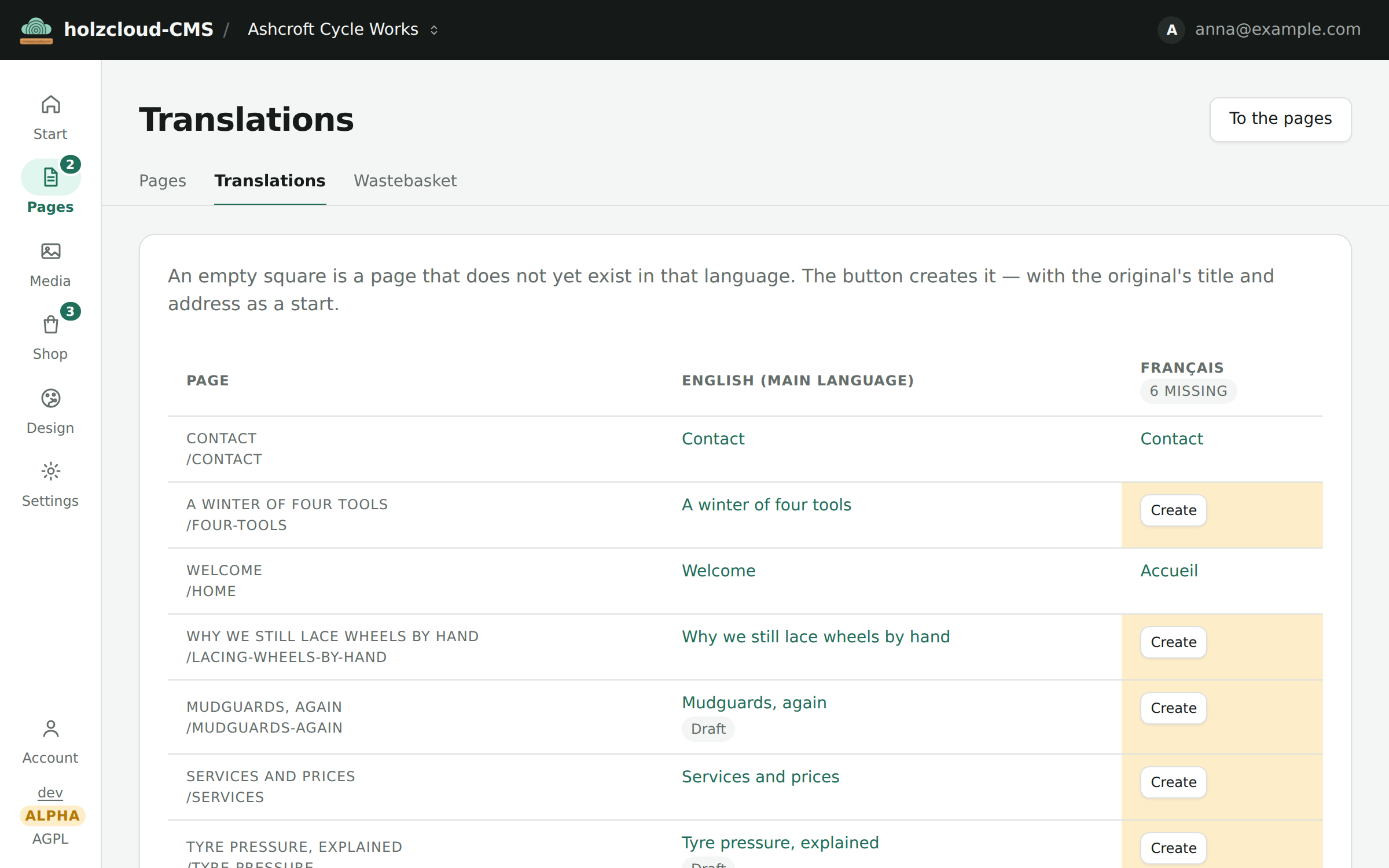Open the Start section in sidebar
The width and height of the screenshot is (1389, 868).
(x=50, y=119)
